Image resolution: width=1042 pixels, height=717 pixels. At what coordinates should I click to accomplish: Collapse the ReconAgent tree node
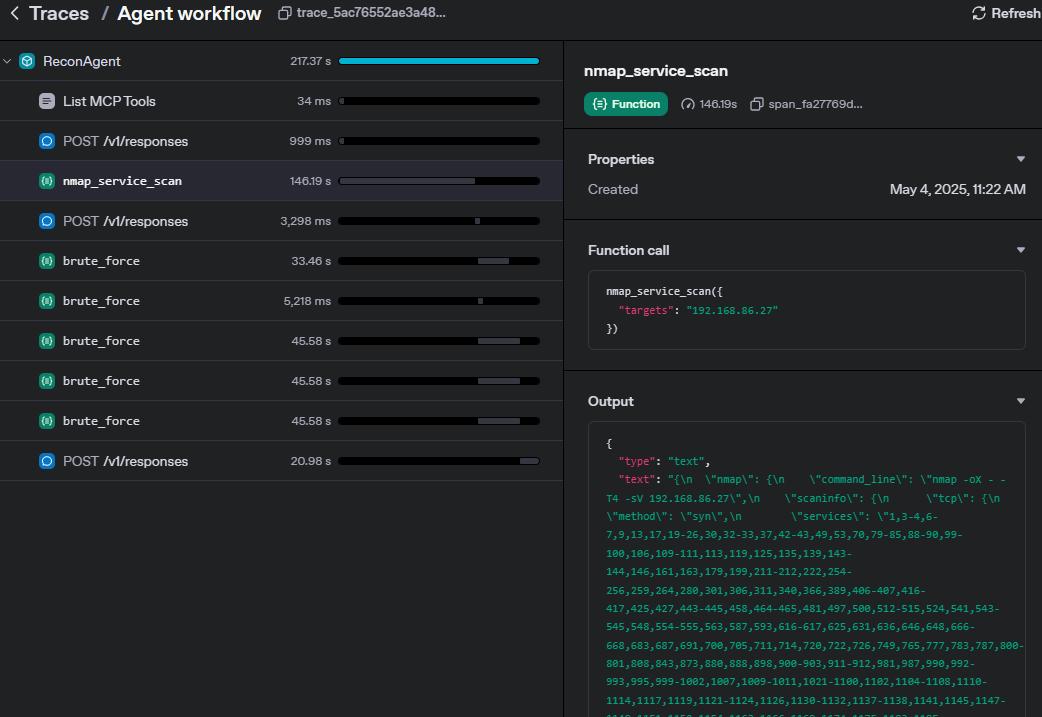tap(8, 61)
